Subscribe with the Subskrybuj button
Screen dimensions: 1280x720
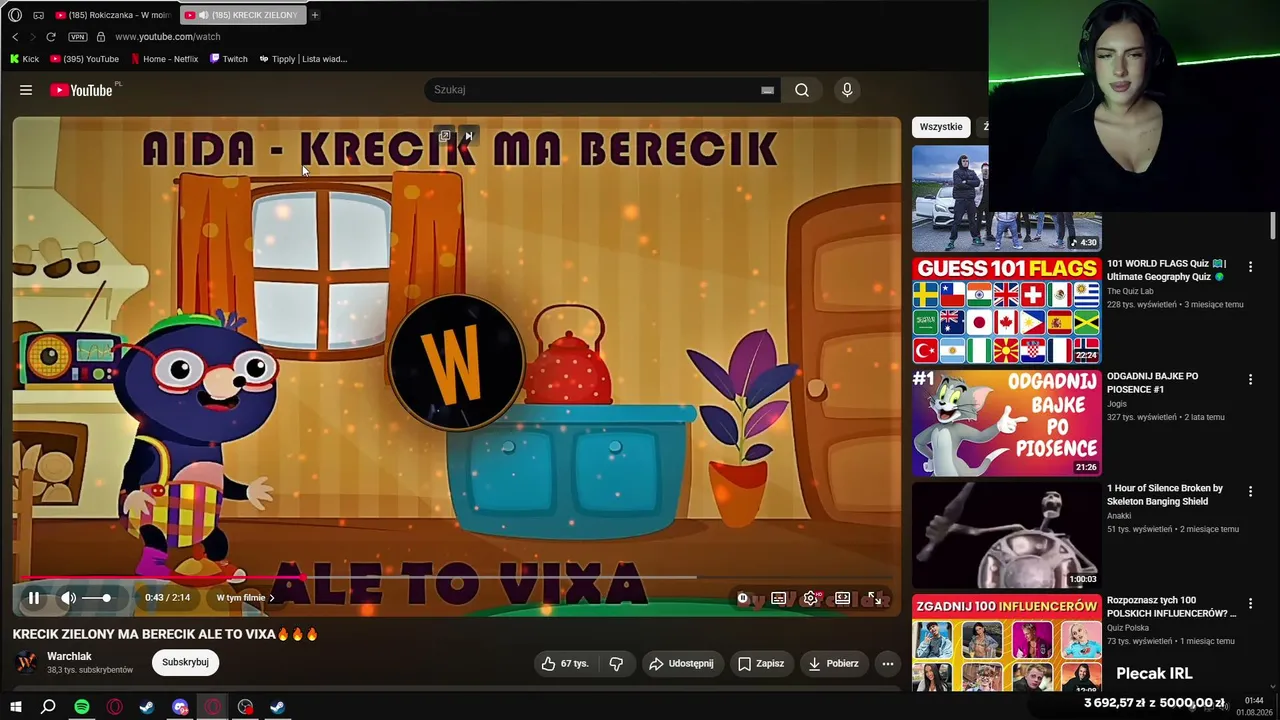click(185, 662)
